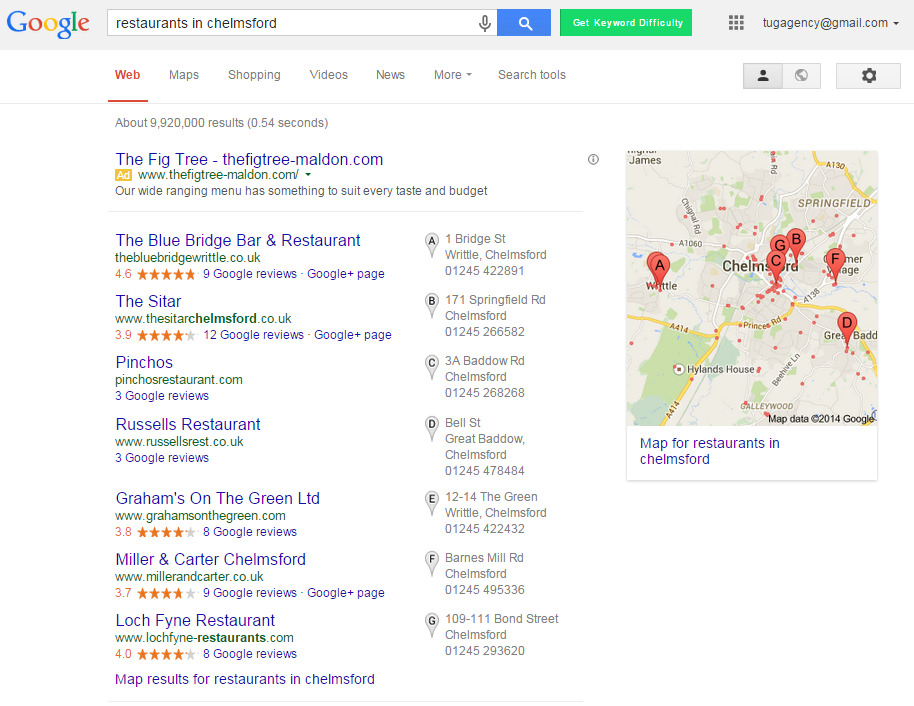Switch to personal results view
Image resolution: width=914 pixels, height=706 pixels.
pos(762,76)
